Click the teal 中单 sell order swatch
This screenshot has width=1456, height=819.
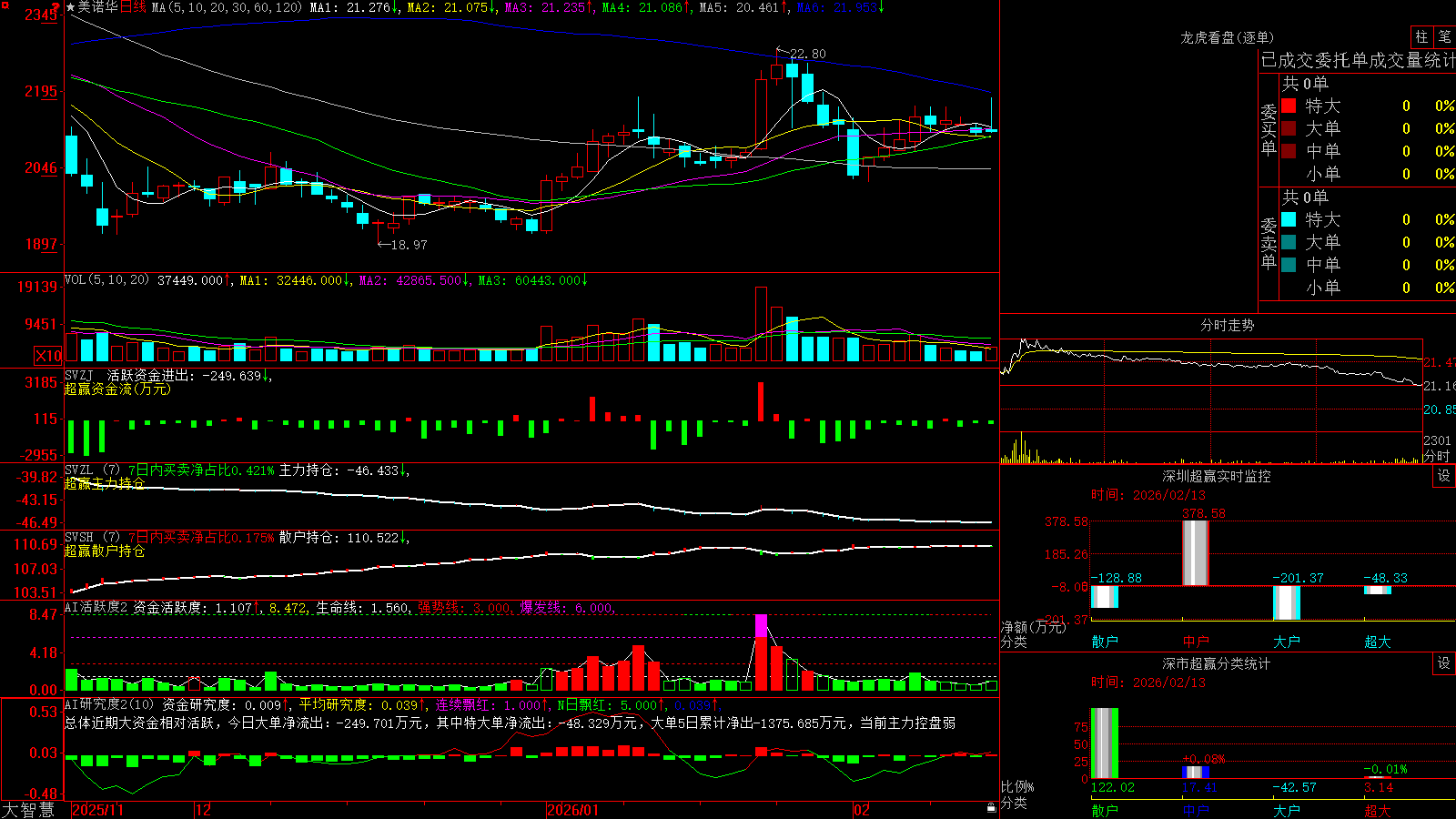1289,265
